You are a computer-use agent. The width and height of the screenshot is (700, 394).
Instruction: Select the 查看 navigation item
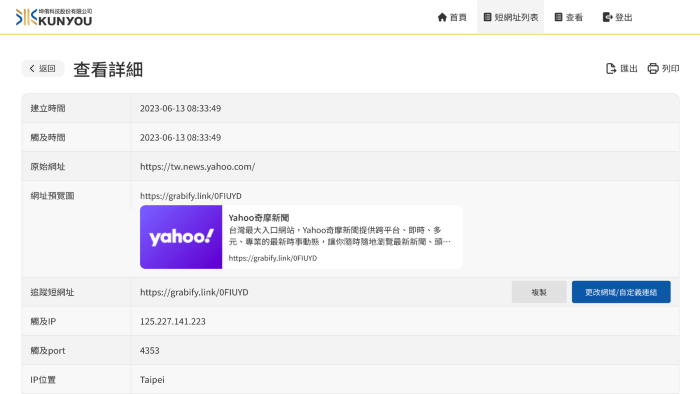pos(569,17)
